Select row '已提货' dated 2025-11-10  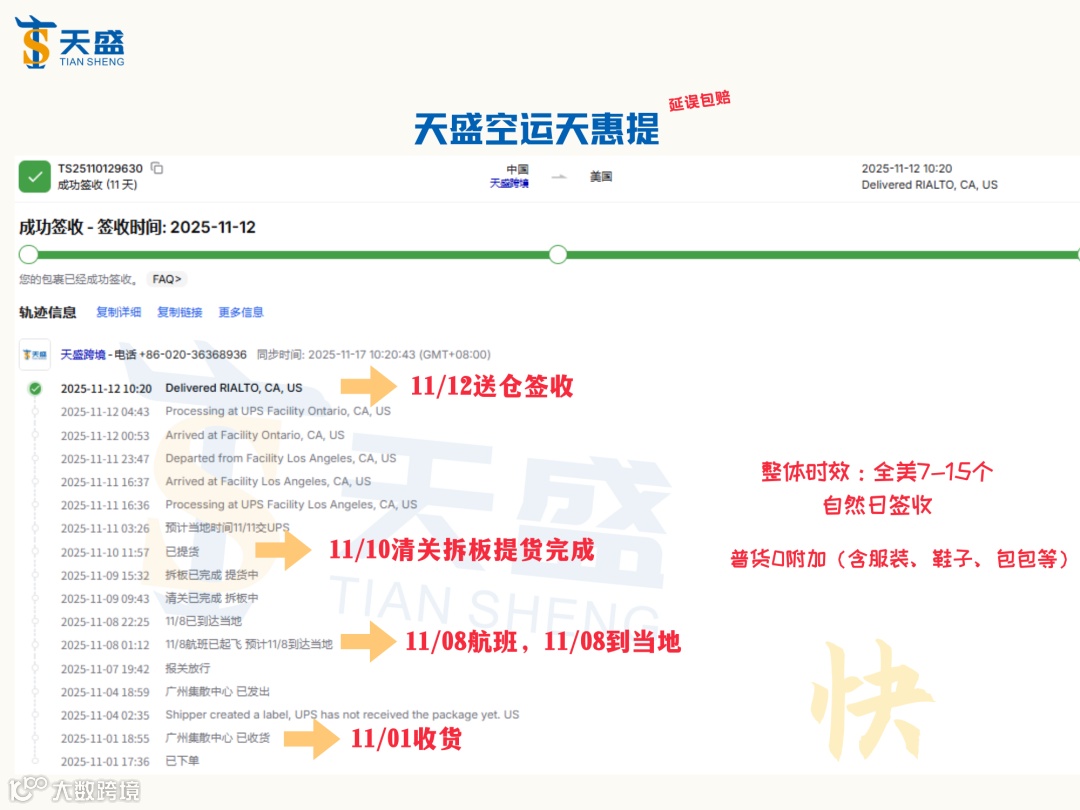pyautogui.click(x=129, y=552)
